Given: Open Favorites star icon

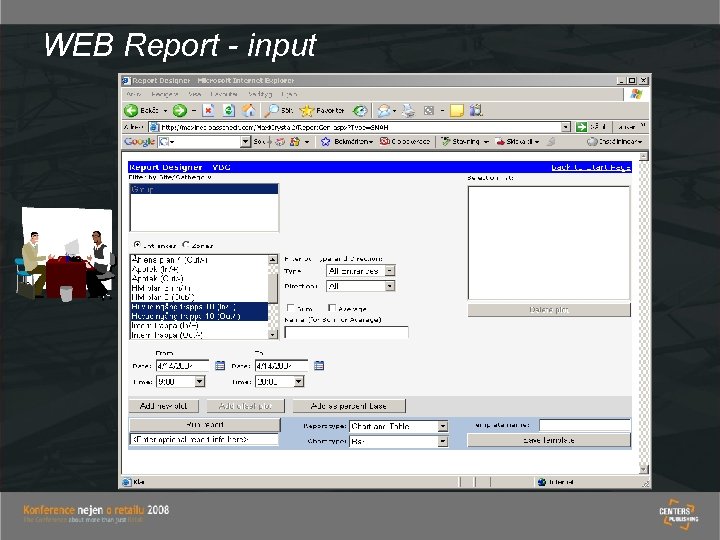Looking at the screenshot, I should 306,111.
